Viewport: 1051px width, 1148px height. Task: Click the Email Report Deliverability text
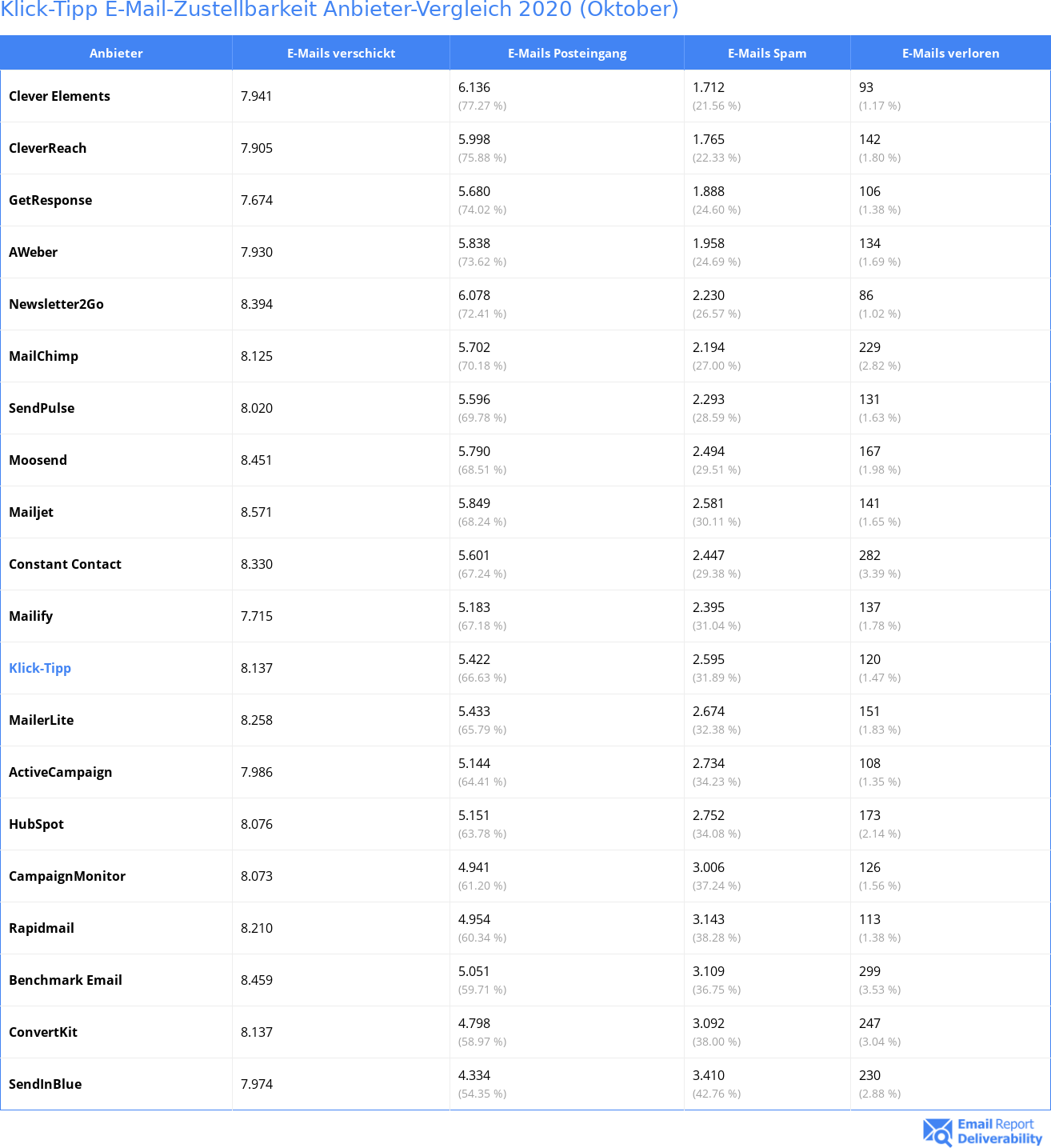point(1000,1131)
